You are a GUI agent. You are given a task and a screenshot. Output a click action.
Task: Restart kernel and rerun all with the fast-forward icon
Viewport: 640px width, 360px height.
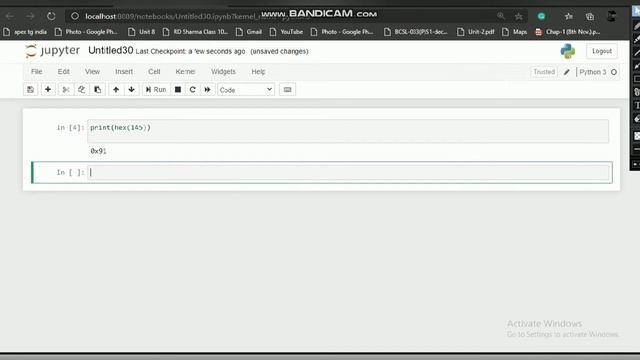pos(207,89)
